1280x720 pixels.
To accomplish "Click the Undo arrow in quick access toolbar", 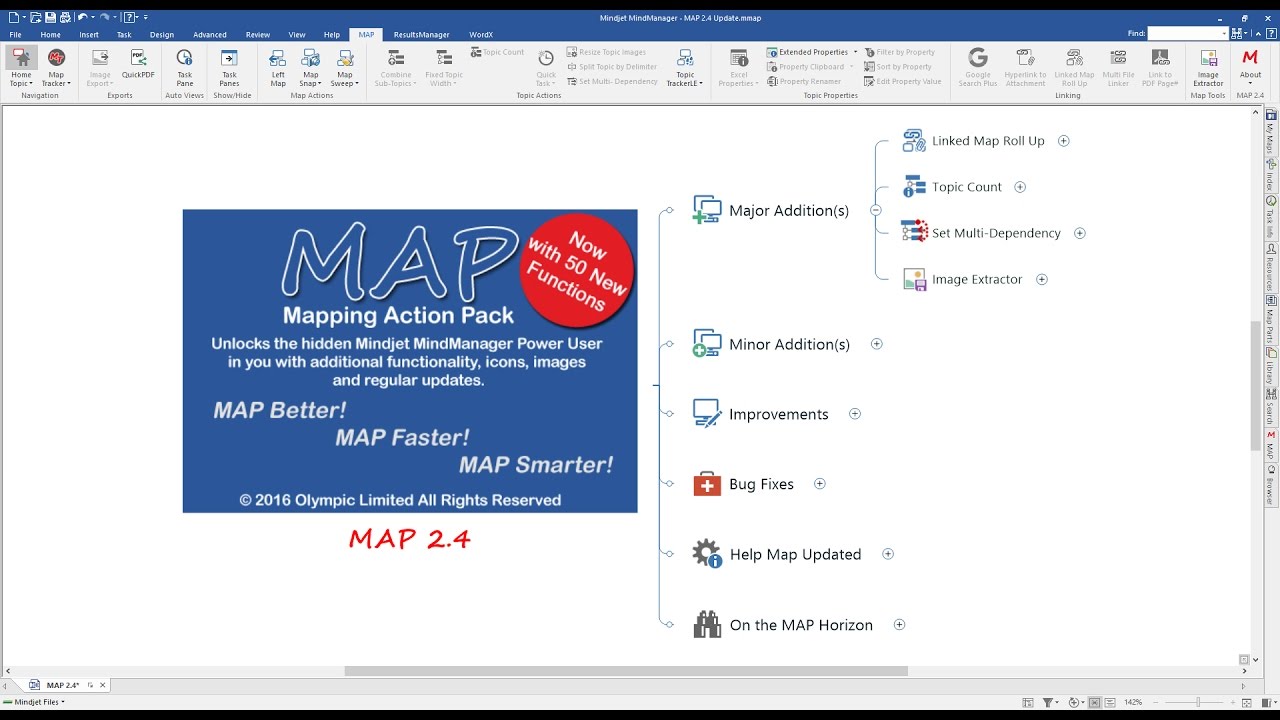I will [x=82, y=17].
